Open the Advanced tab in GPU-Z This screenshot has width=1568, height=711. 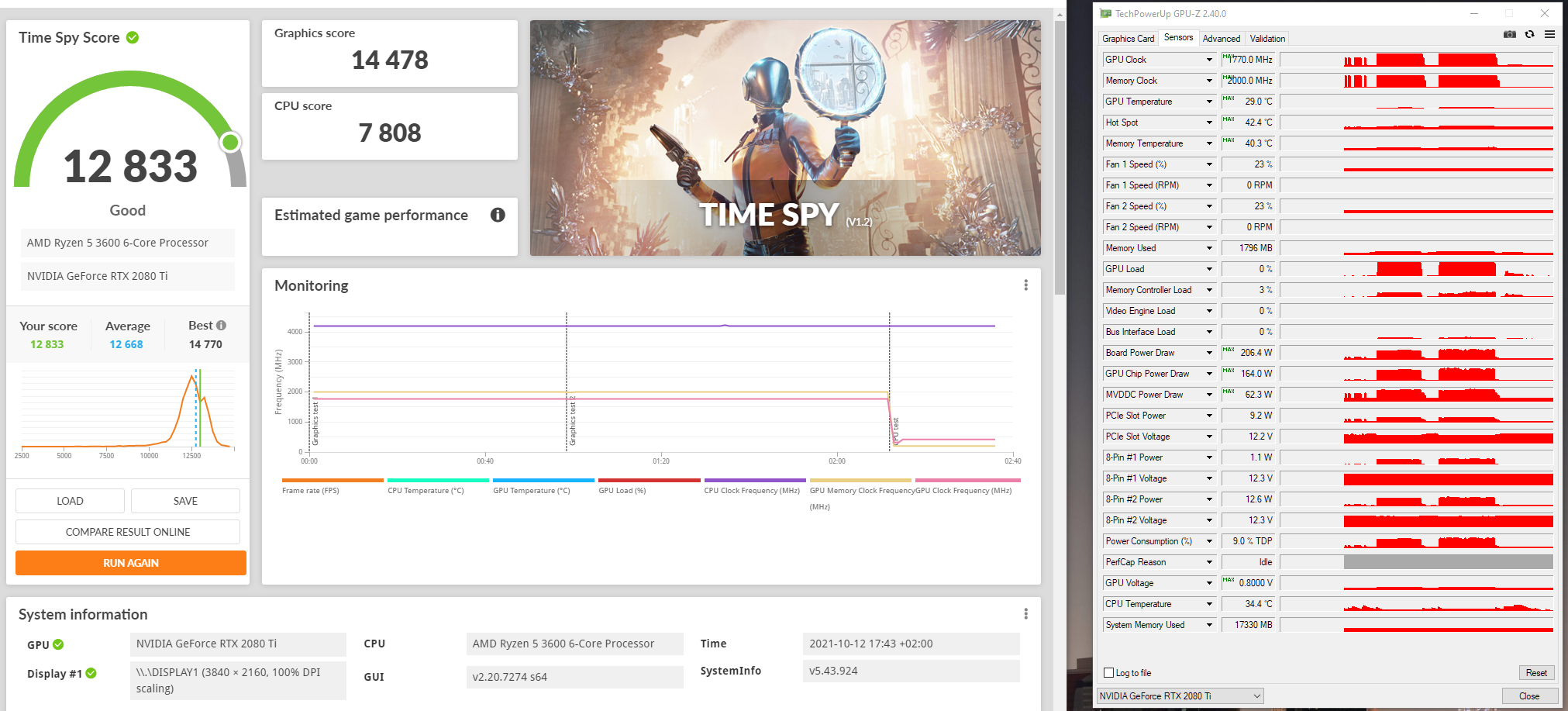(1222, 38)
